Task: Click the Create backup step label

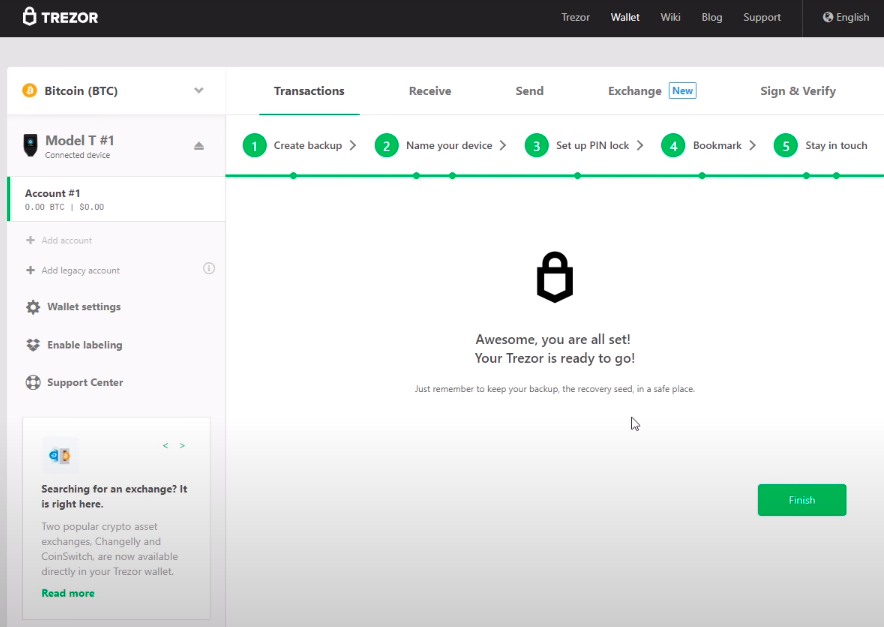Action: [x=308, y=145]
